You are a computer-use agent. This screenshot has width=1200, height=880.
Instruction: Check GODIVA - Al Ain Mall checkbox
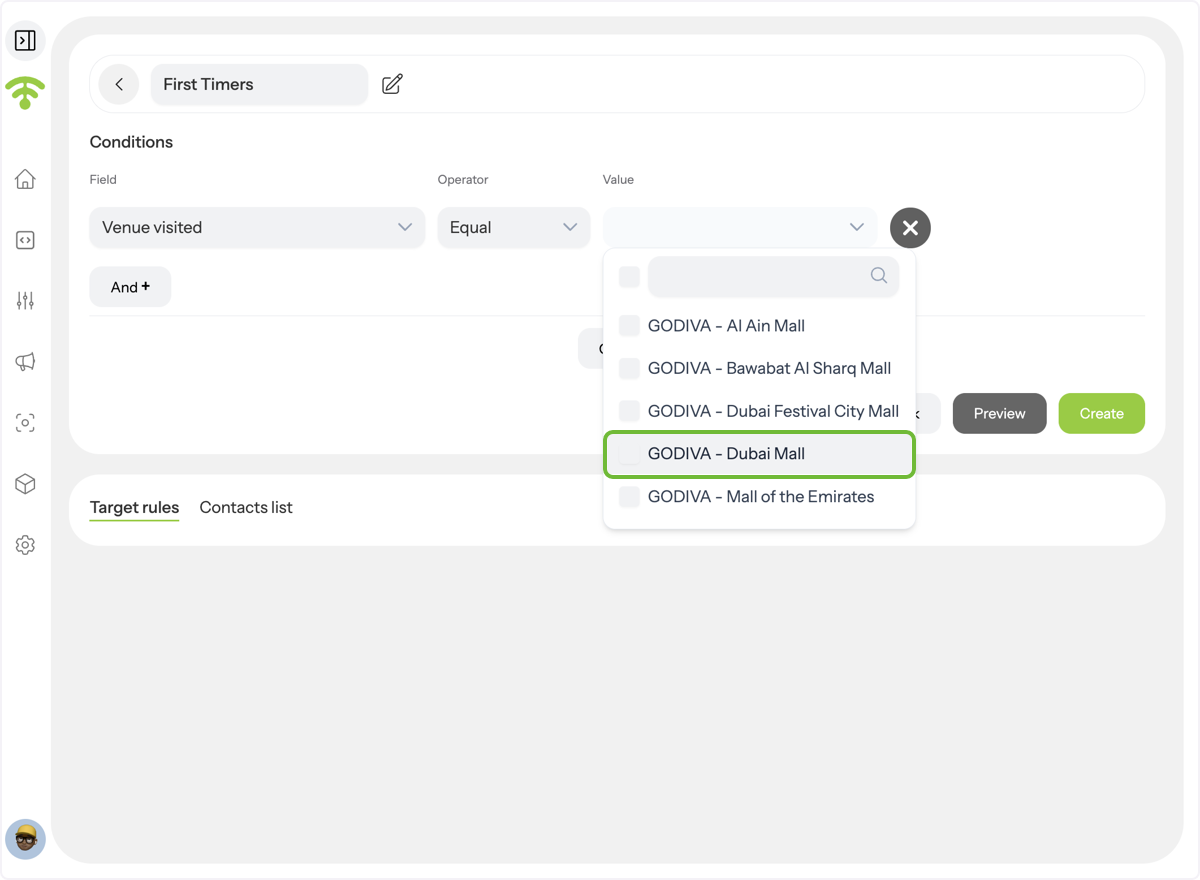coord(629,326)
